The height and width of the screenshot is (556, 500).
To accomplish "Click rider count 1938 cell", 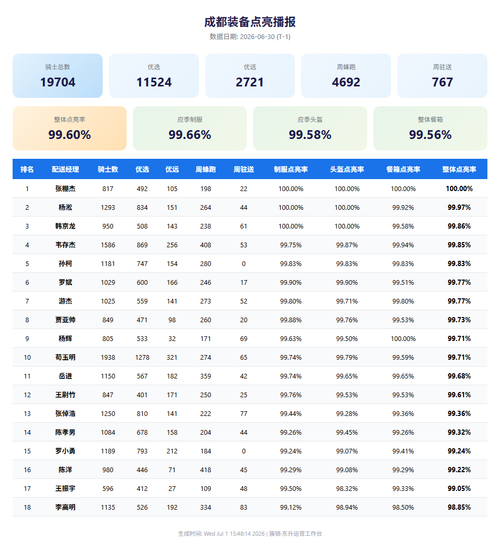I will 108,357.
